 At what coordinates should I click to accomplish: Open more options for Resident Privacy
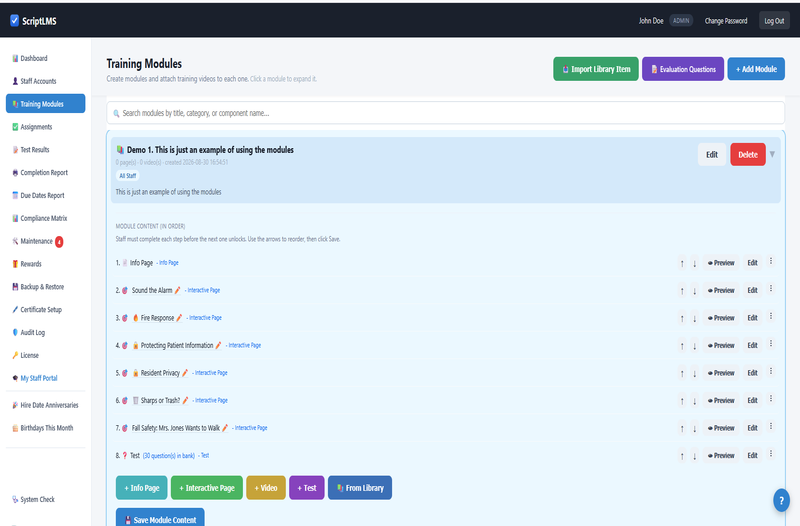tap(771, 371)
